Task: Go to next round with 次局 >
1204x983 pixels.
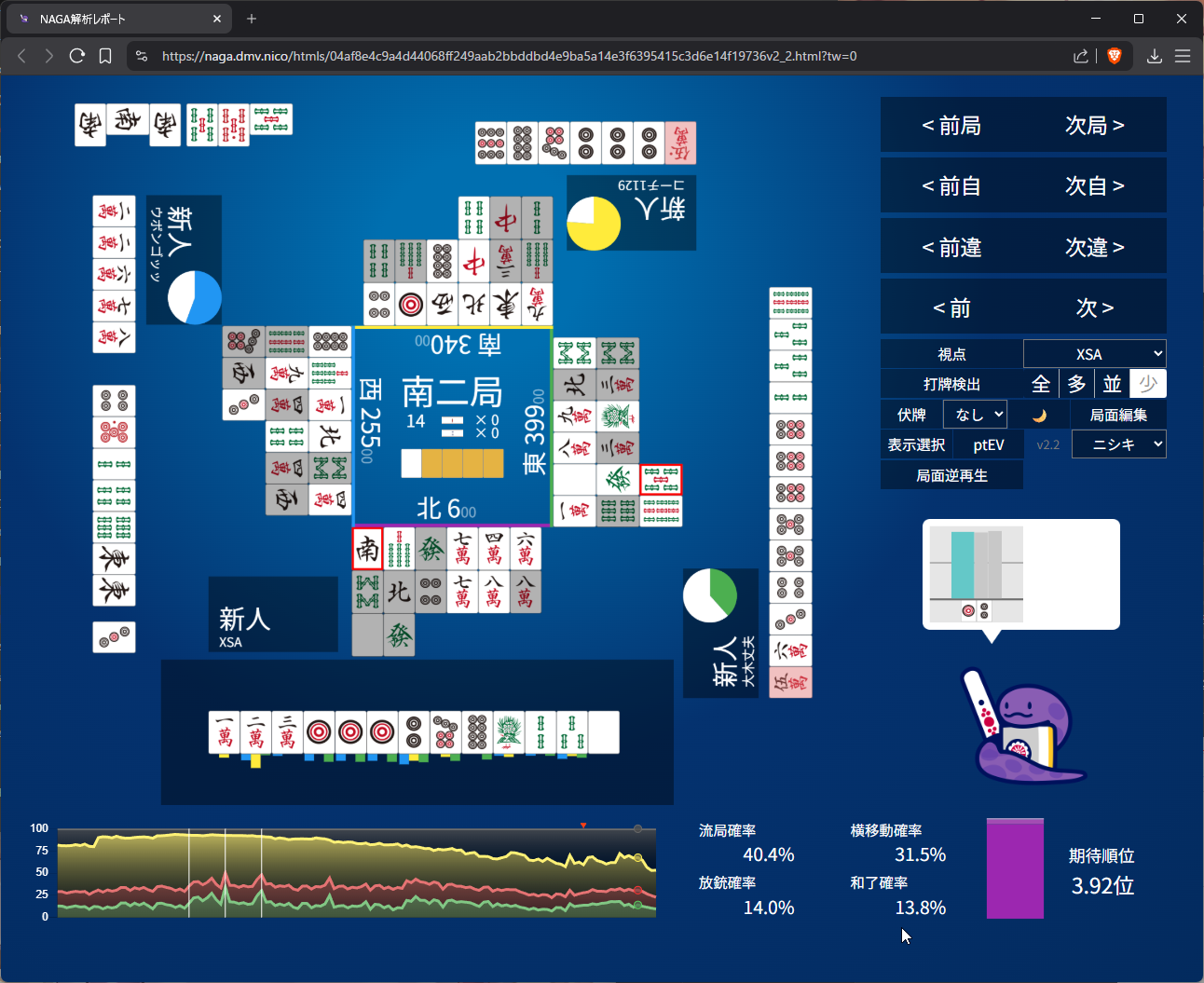Action: (1094, 126)
